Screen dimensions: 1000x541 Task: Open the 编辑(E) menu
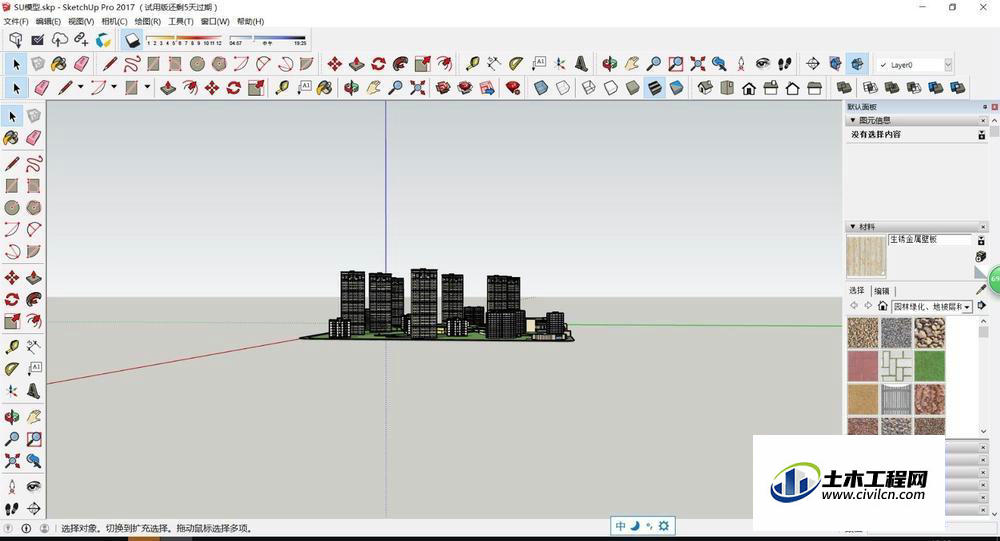pyautogui.click(x=48, y=22)
